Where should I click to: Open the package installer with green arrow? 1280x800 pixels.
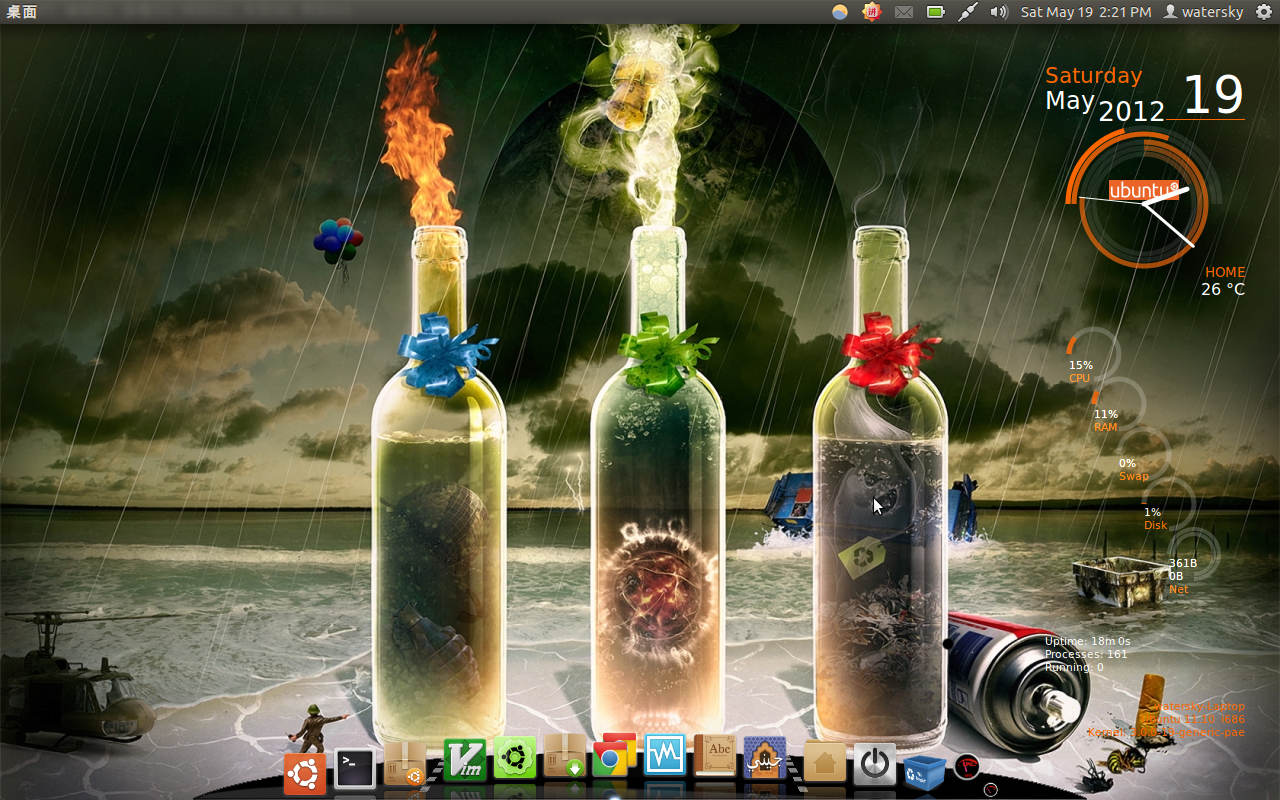point(565,756)
